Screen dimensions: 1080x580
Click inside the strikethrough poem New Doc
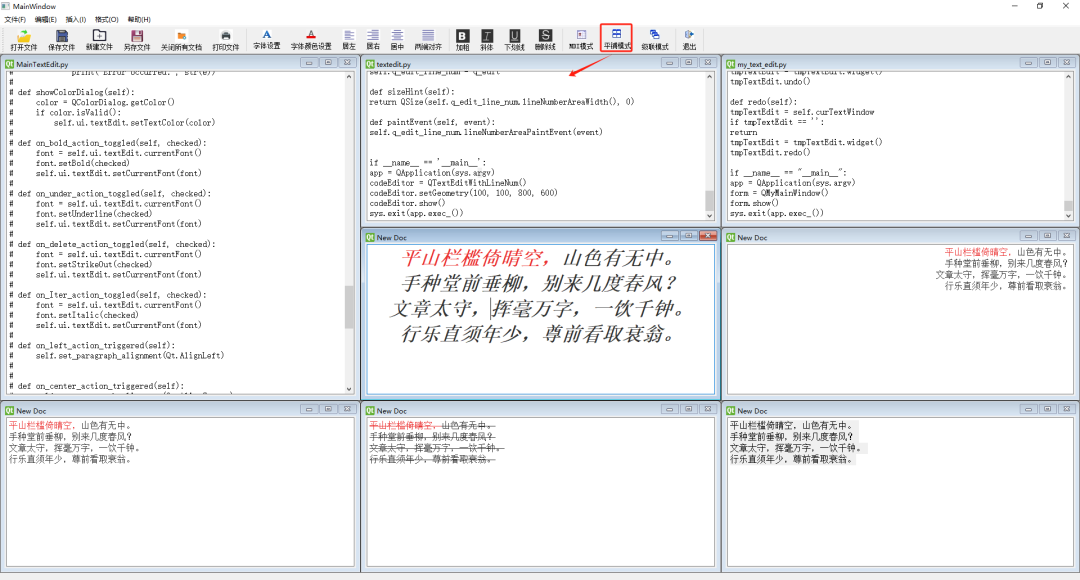(x=541, y=493)
